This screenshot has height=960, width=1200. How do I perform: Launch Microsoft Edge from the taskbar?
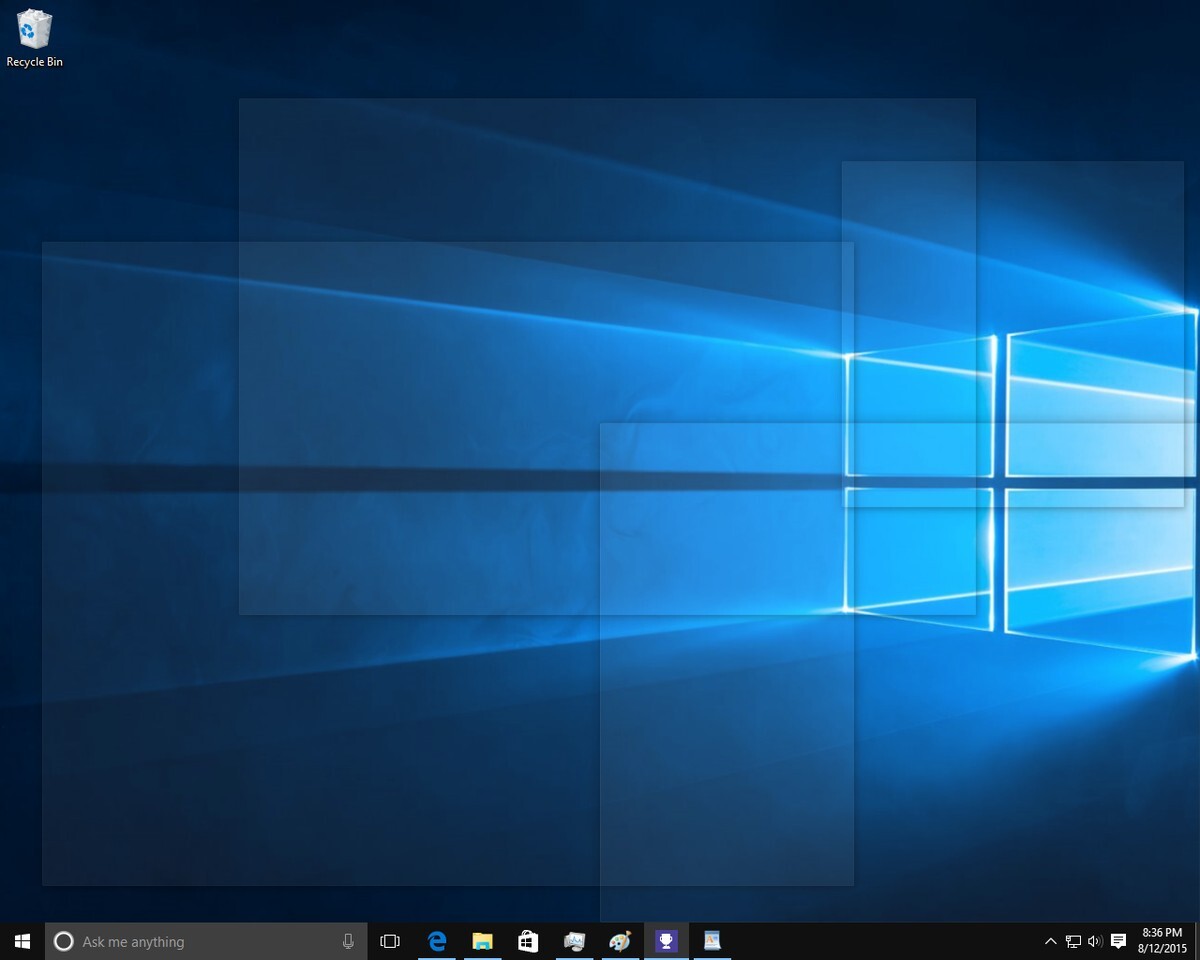point(436,941)
